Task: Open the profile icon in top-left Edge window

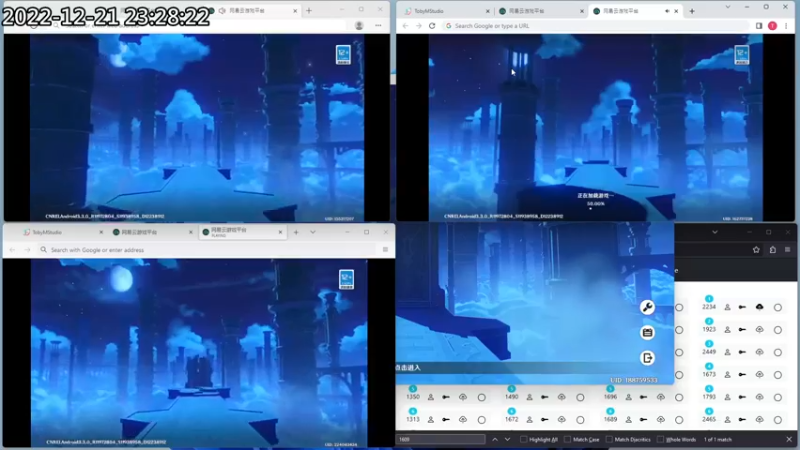Action: [x=359, y=26]
